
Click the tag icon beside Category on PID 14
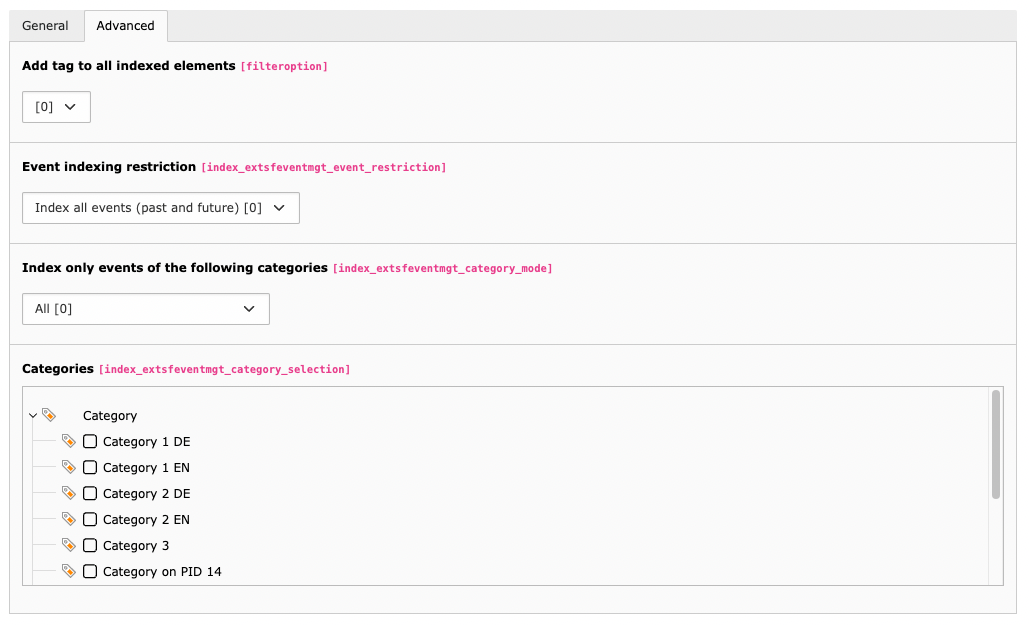pos(68,571)
